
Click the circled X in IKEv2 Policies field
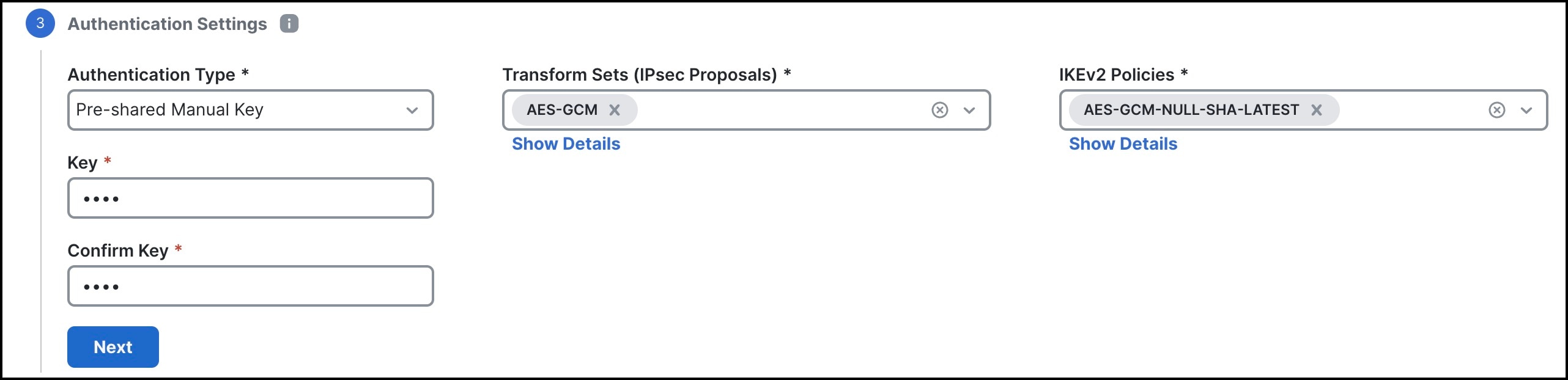pos(1496,110)
